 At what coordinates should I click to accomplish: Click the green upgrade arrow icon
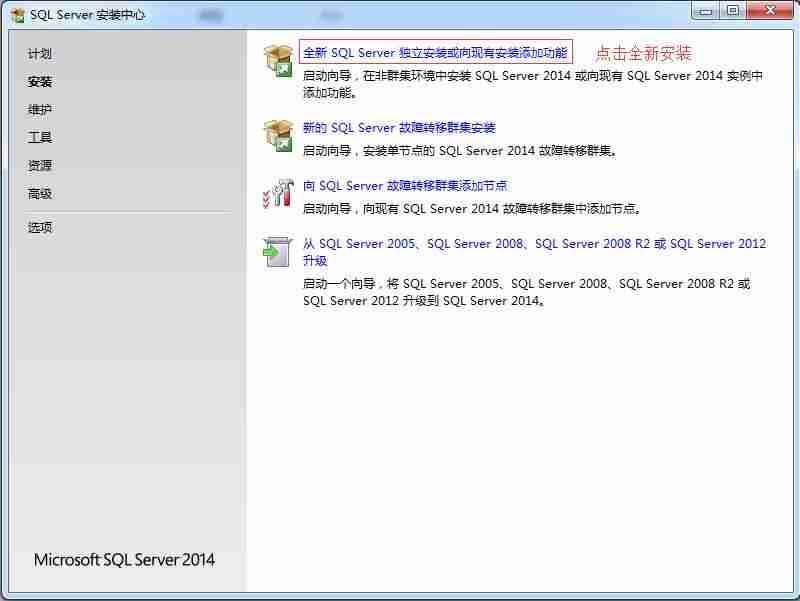(x=277, y=250)
